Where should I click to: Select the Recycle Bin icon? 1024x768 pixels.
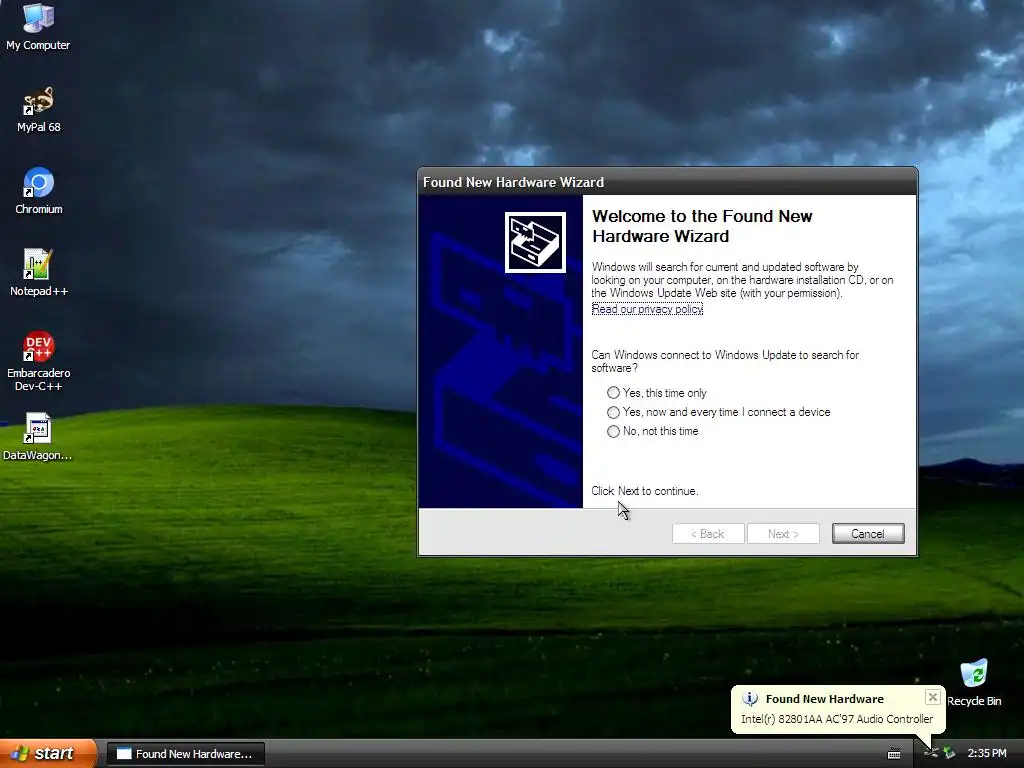click(974, 682)
